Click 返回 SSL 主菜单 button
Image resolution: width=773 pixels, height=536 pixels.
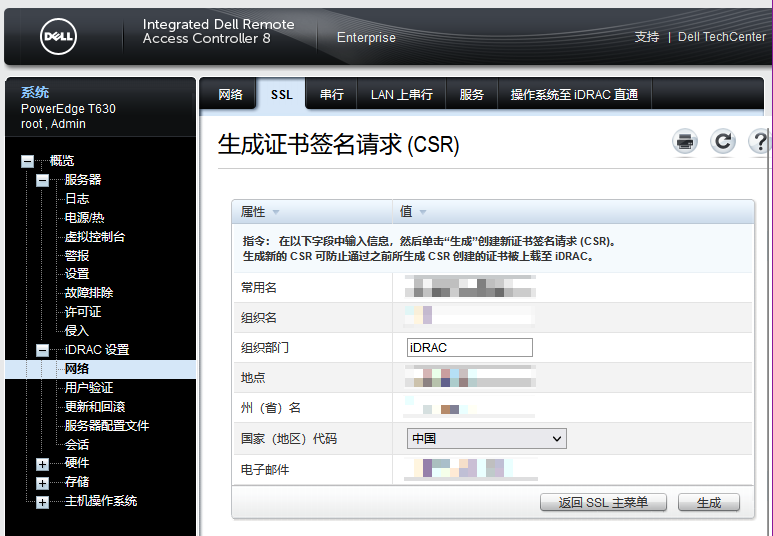point(603,502)
